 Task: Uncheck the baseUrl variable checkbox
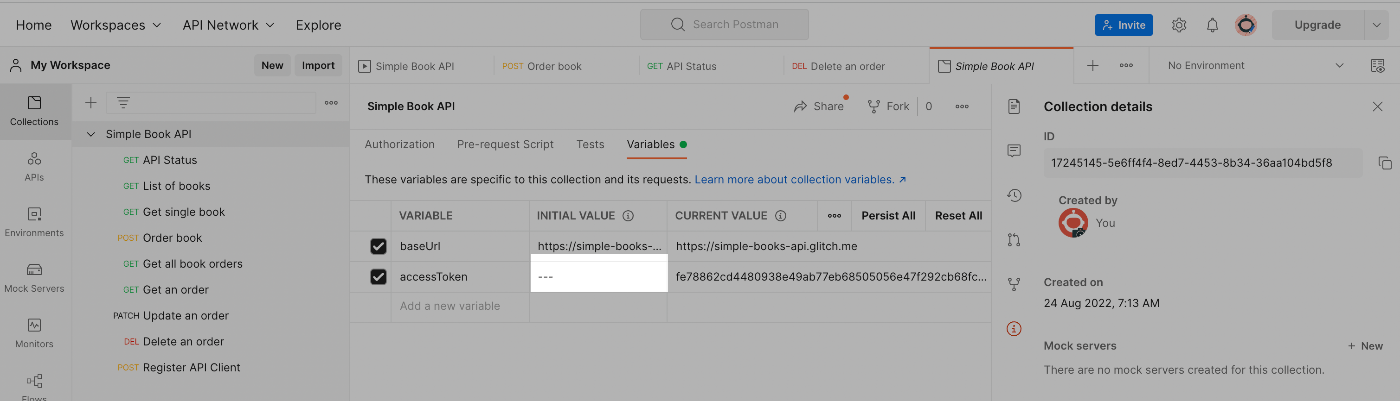[x=378, y=246]
